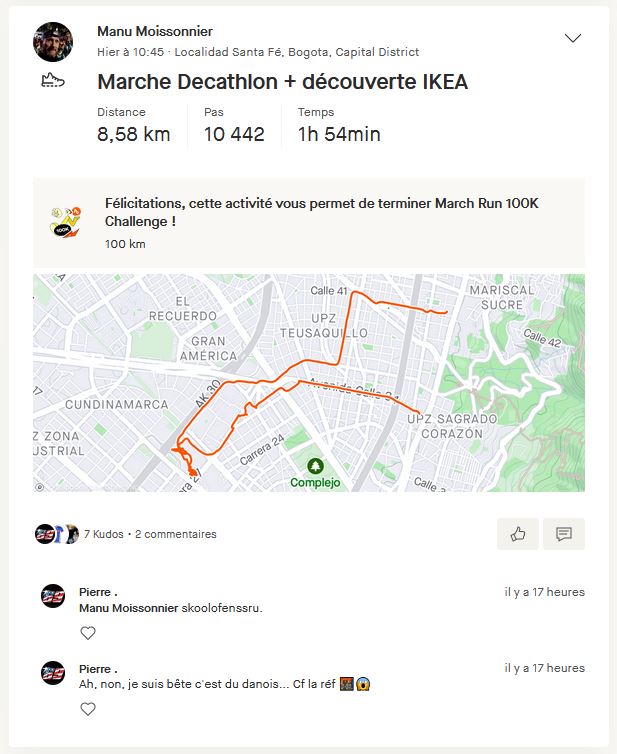Click the second comment's Pierre author name
The image size is (617, 754).
coord(97,668)
